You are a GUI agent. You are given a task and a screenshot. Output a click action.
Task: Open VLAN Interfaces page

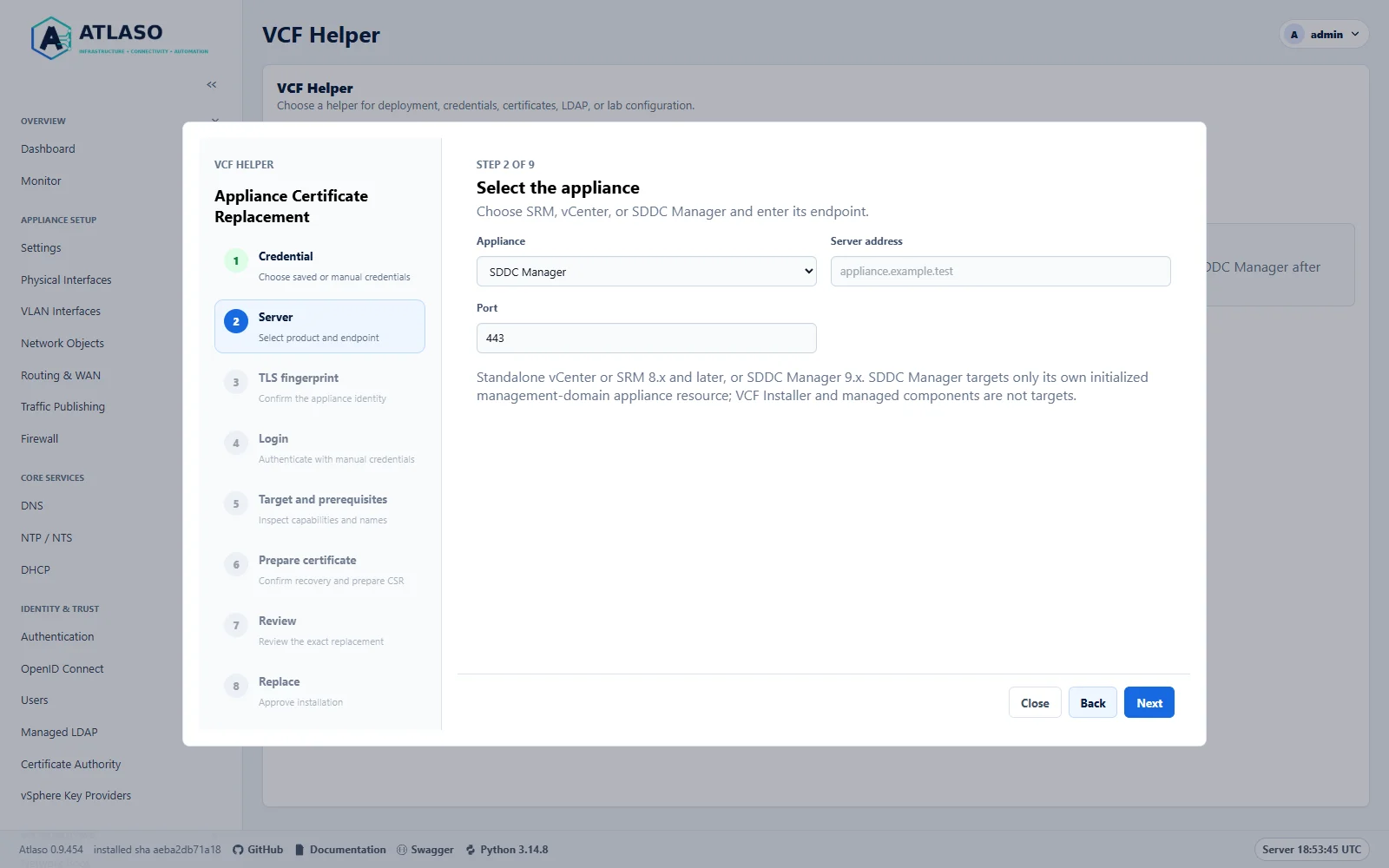pos(61,312)
